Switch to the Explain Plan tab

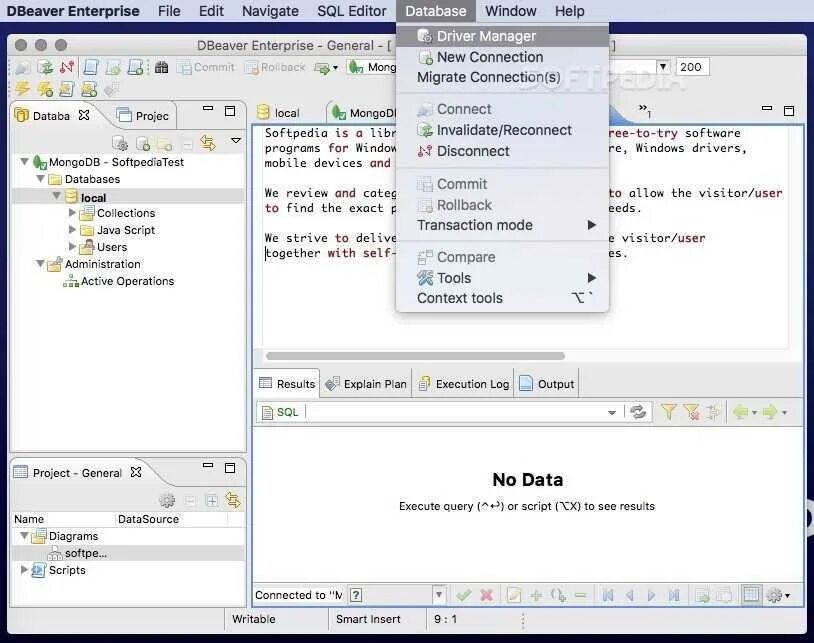(x=366, y=384)
